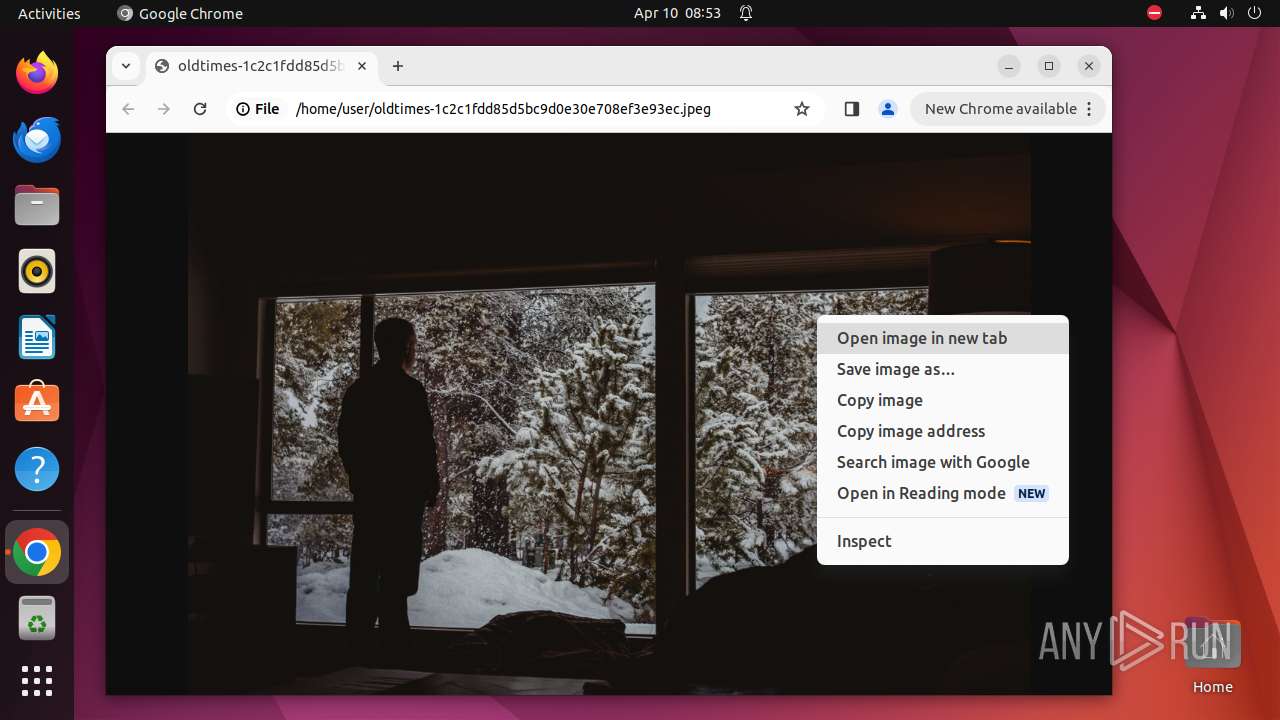Viewport: 1280px width, 720px height.
Task: Expand the tab search dropdown arrow
Action: coord(126,66)
